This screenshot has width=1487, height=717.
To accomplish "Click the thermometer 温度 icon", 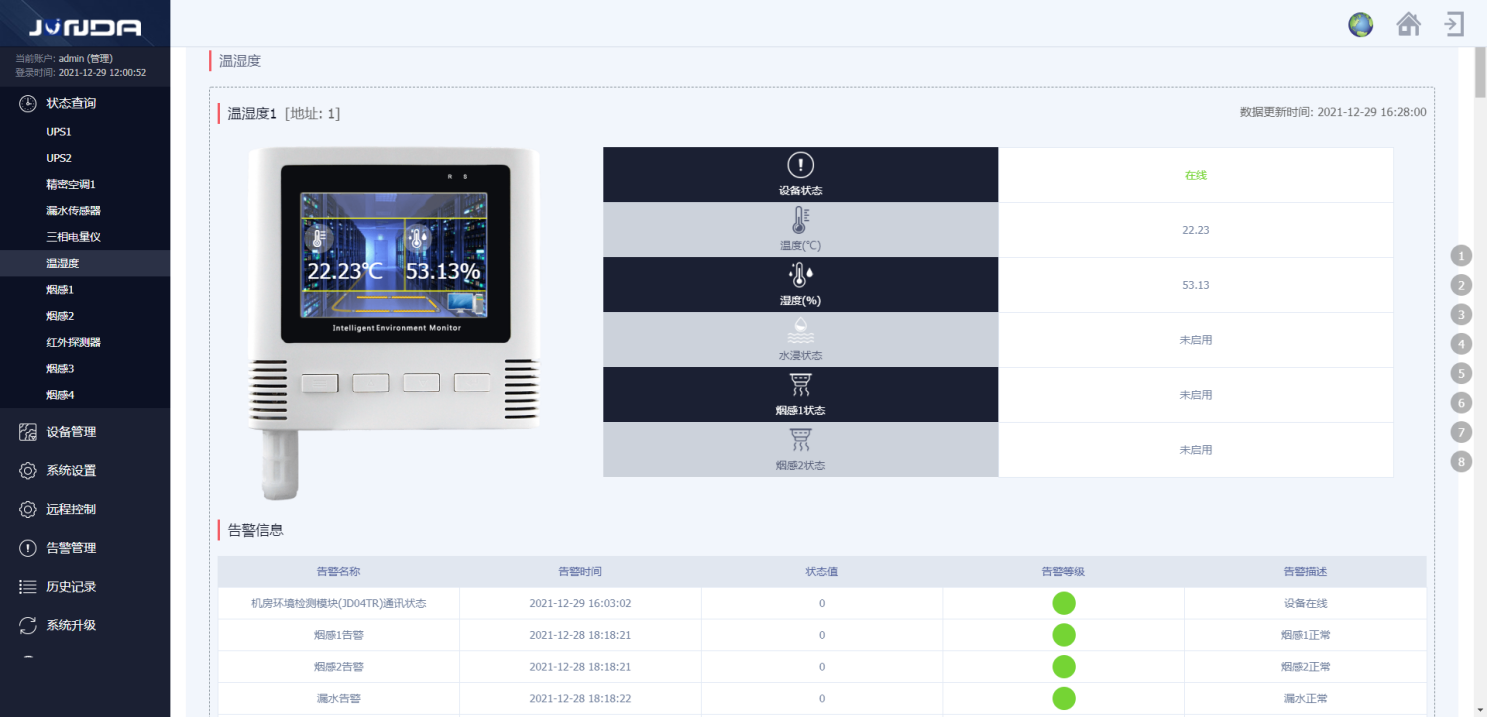I will click(x=800, y=221).
